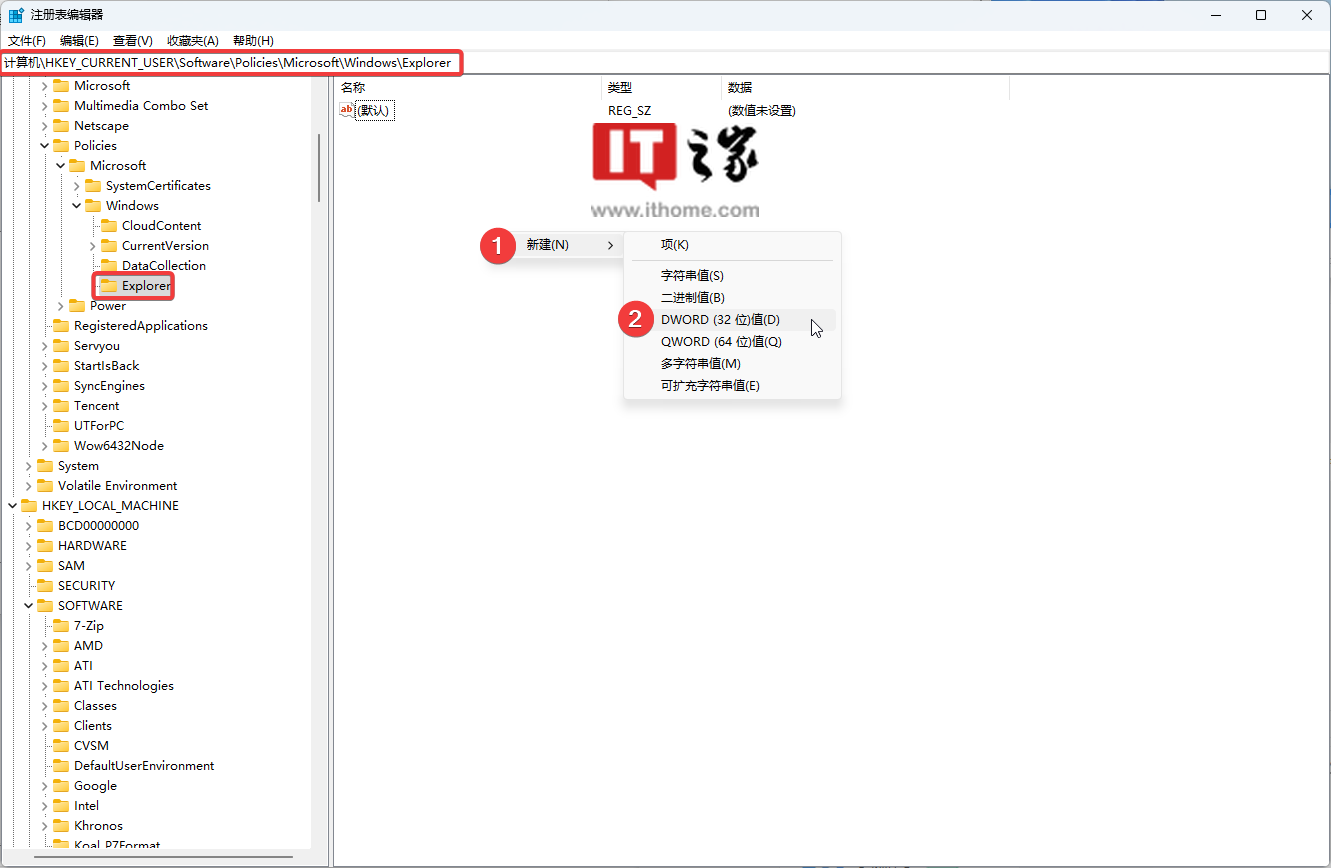Viewport: 1331px width, 868px height.
Task: Collapse the SOFTWARE node under HKEY_LOCAL_MACHINE
Action: 28,606
